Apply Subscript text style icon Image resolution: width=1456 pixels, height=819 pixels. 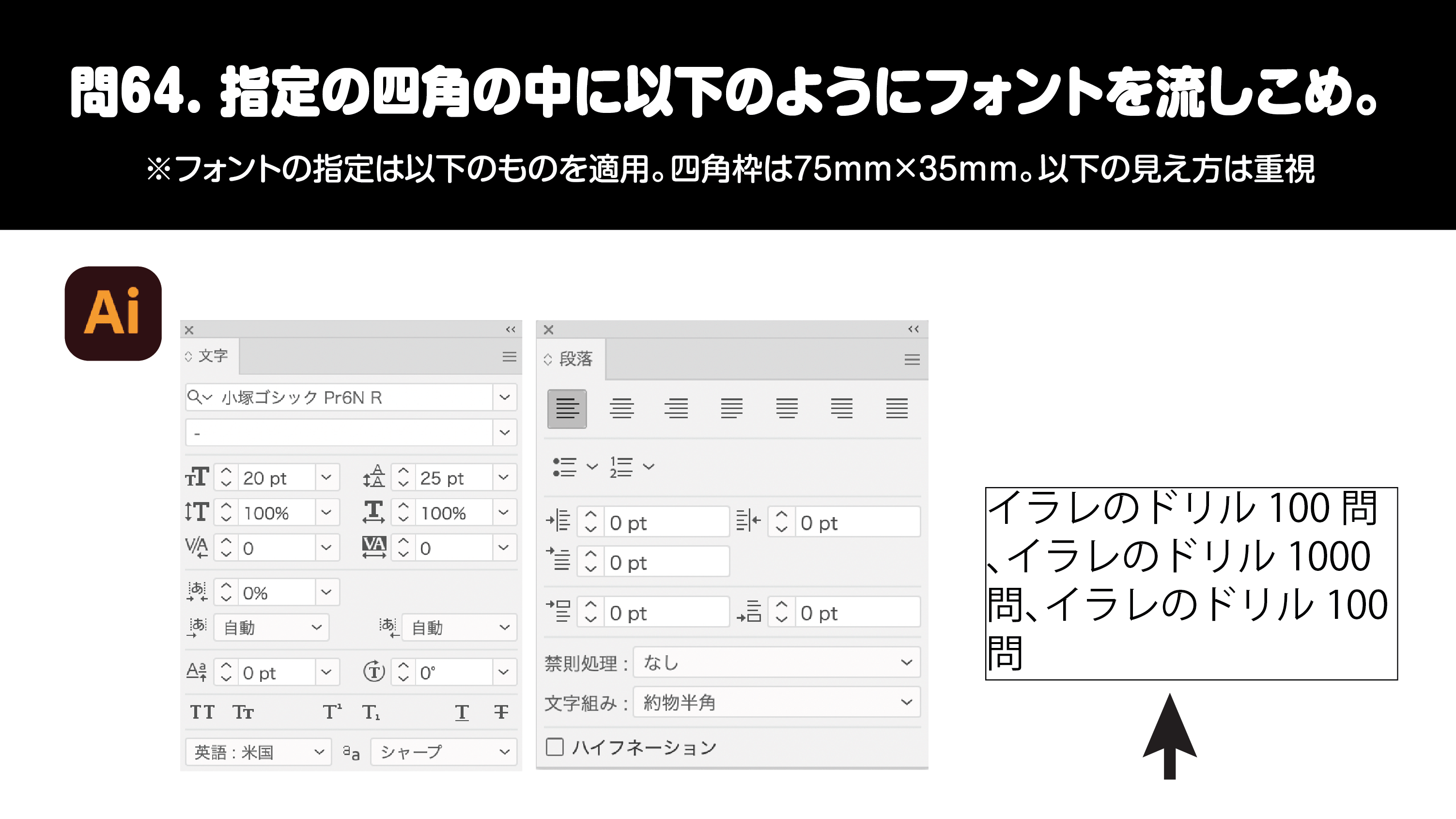[x=372, y=711]
